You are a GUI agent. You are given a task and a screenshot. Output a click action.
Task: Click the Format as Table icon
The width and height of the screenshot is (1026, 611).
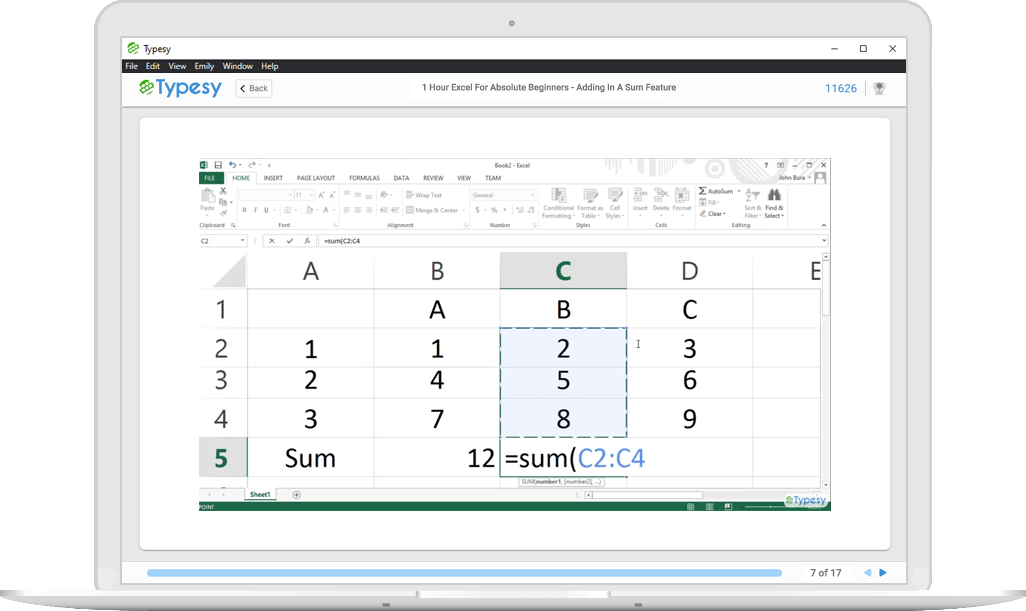coord(590,196)
